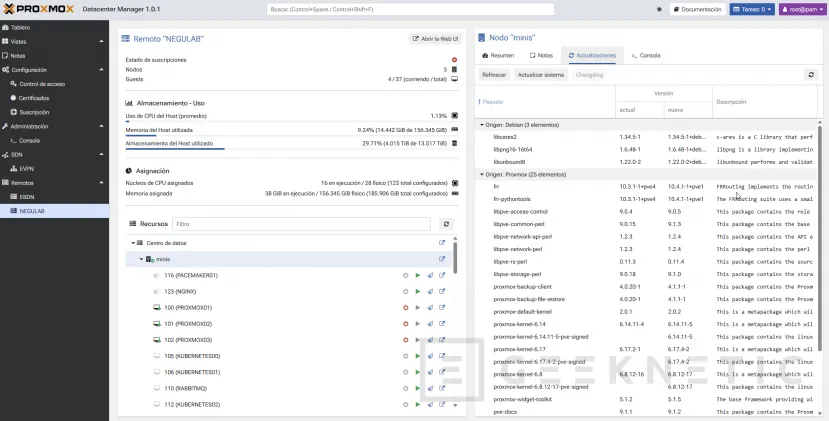Screen dimensions: 829x421
Task: Migrate guest 100 (PROXMOX01) icon
Action: 430,308
